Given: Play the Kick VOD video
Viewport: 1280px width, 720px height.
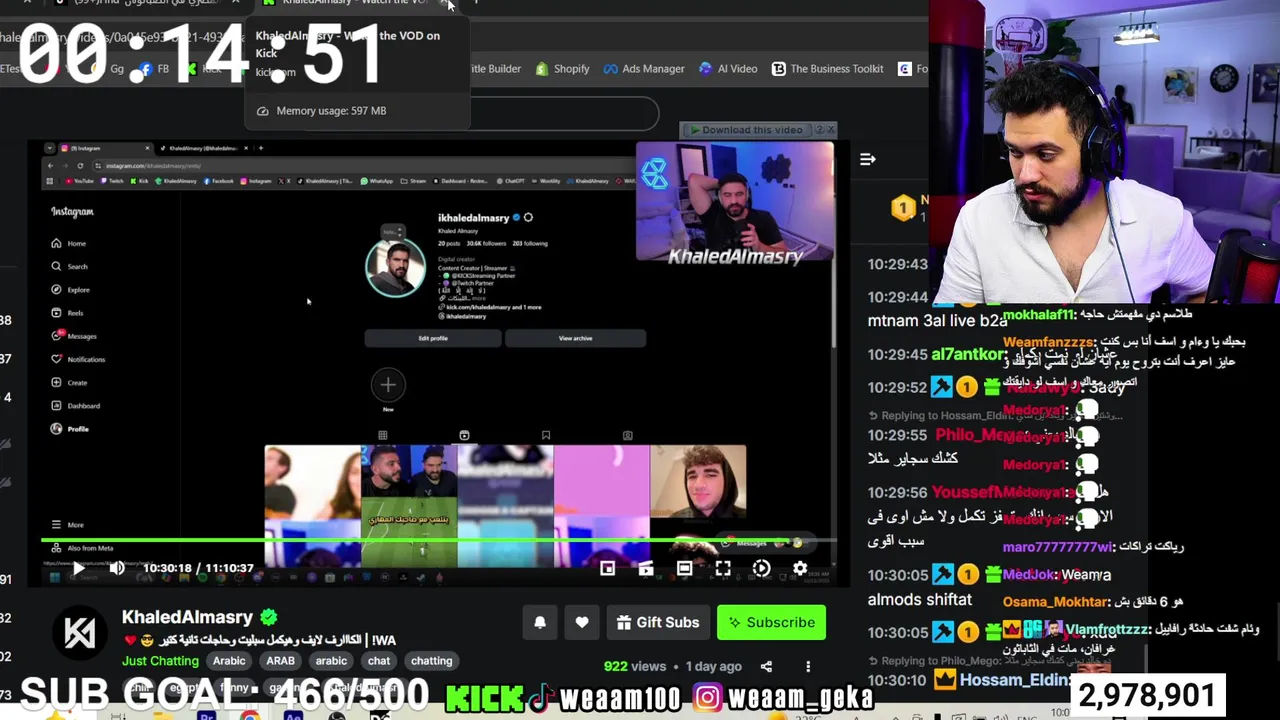Looking at the screenshot, I should pyautogui.click(x=78, y=568).
